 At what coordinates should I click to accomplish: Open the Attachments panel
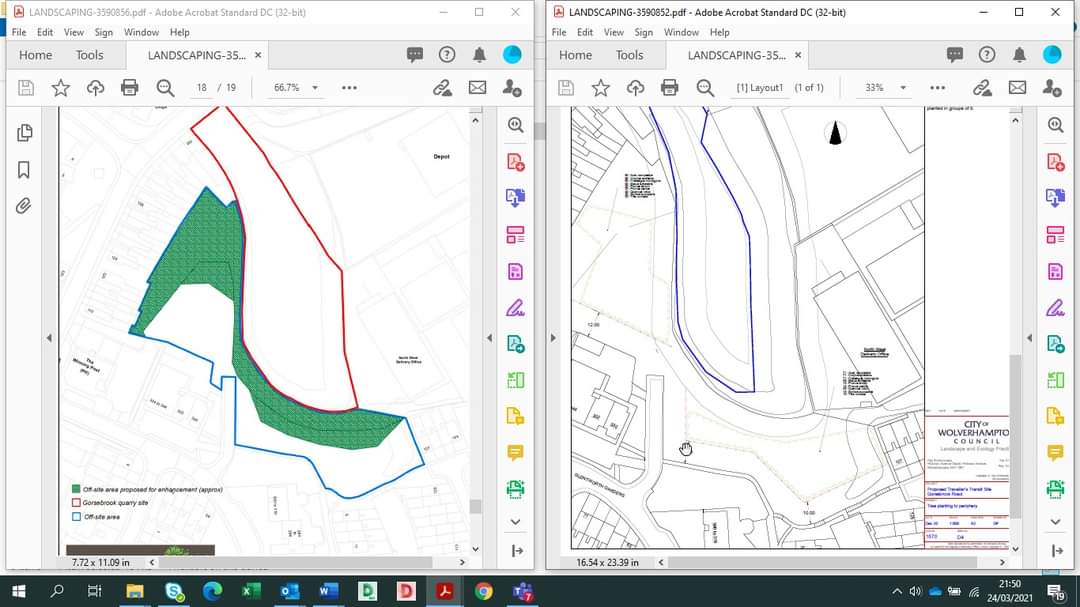click(x=24, y=207)
